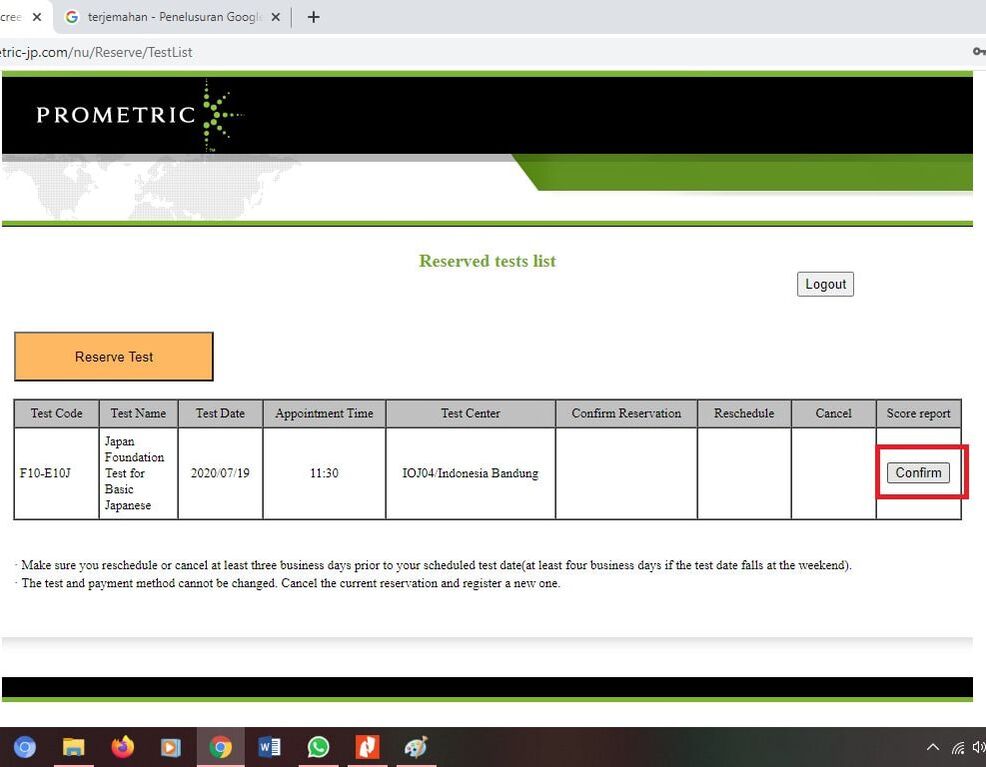Open Firefox from the taskbar
Image resolution: width=986 pixels, height=767 pixels.
pyautogui.click(x=123, y=747)
